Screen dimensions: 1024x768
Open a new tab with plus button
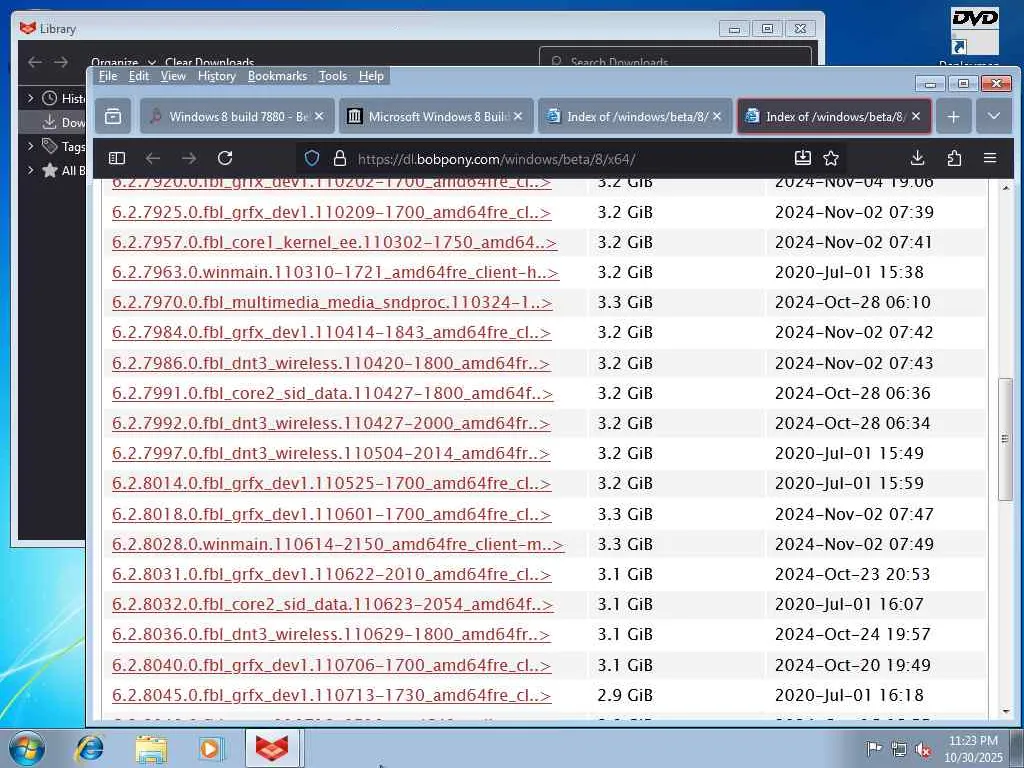click(953, 116)
